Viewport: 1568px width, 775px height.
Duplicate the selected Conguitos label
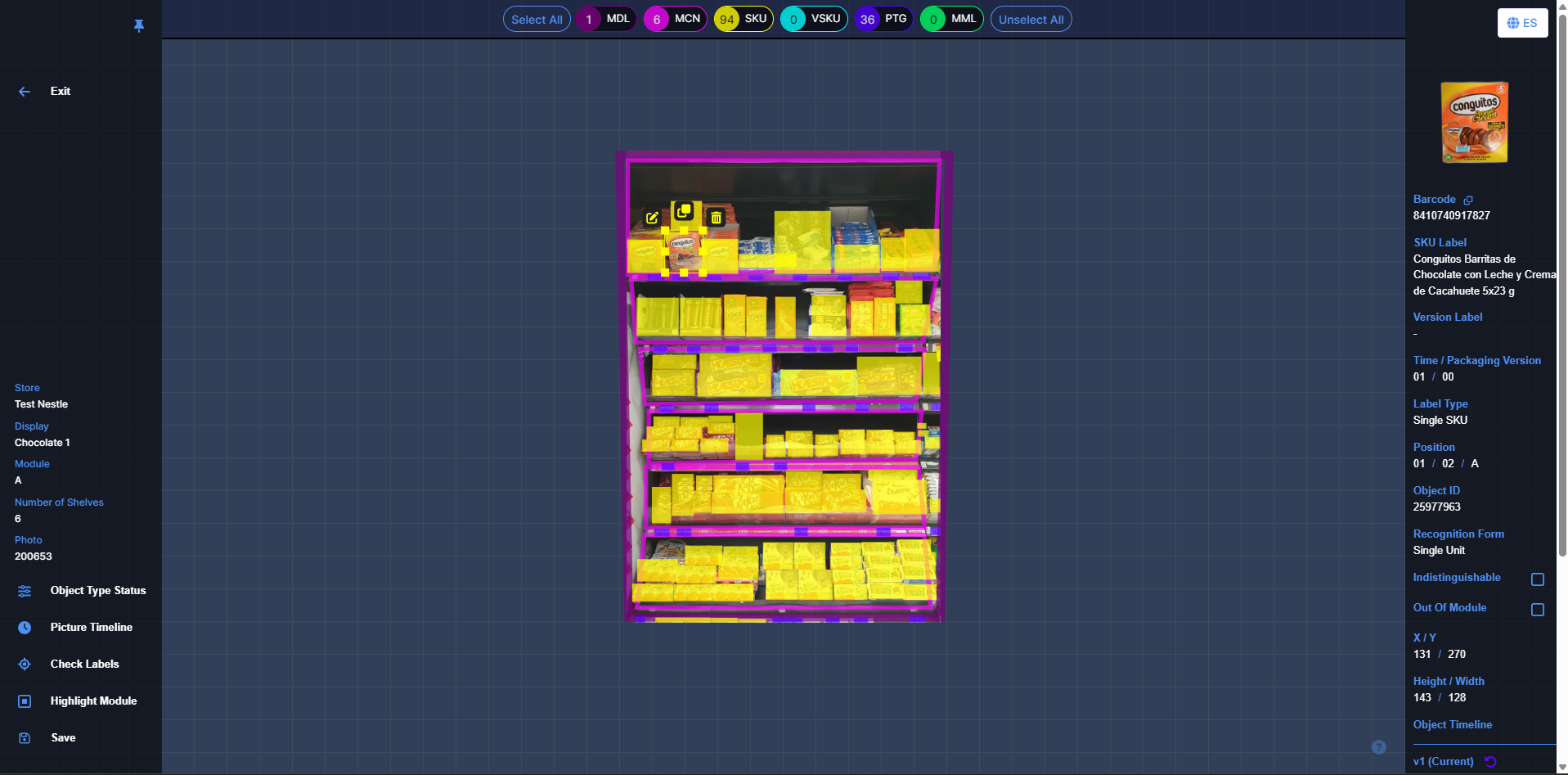click(684, 211)
